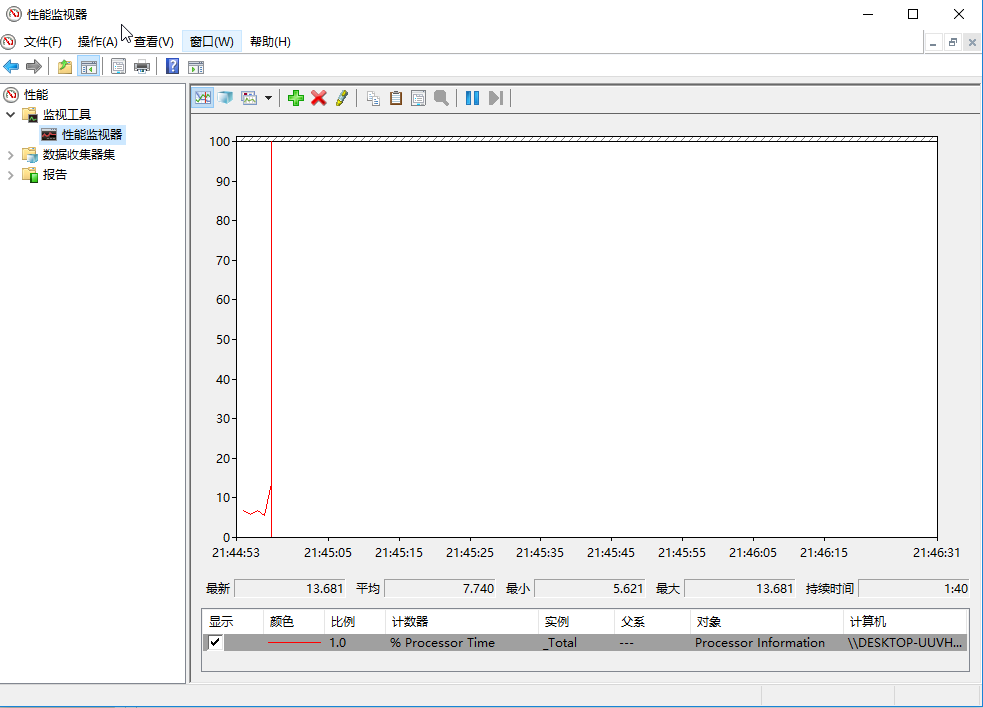Click the 显示 column header

[233, 621]
